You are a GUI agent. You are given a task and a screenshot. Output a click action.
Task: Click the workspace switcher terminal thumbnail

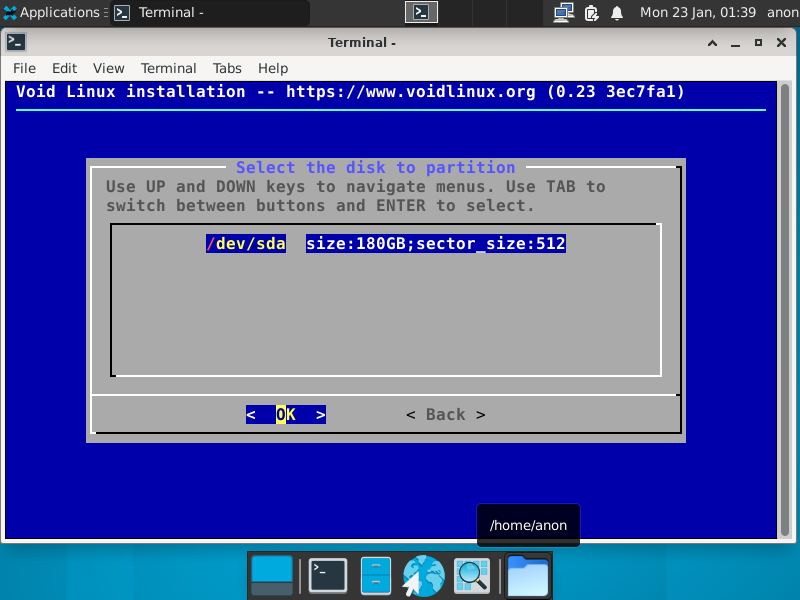pos(421,12)
